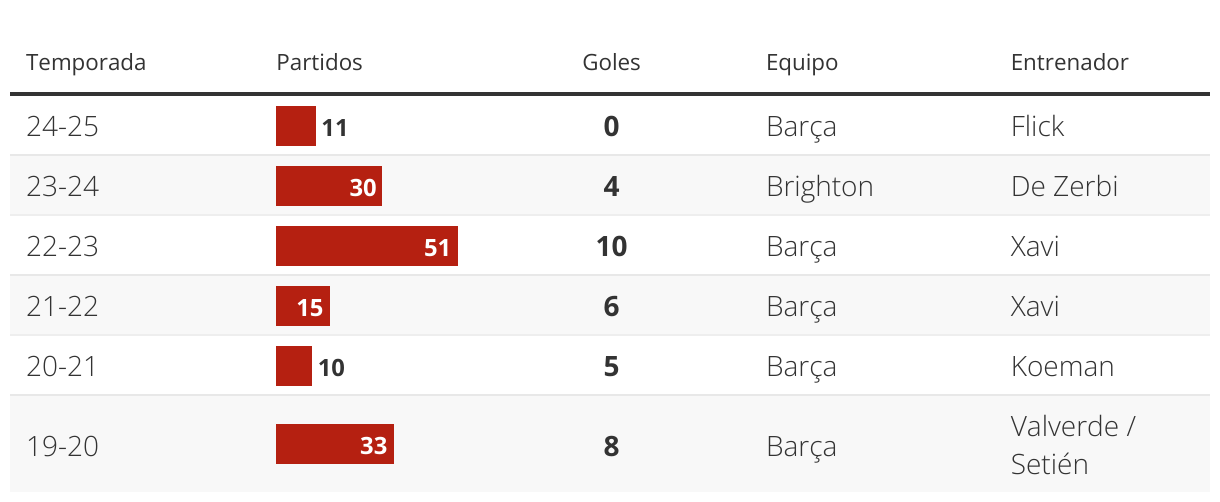The image size is (1220, 502).
Task: Click the 19-20 season cell
Action: tap(62, 445)
